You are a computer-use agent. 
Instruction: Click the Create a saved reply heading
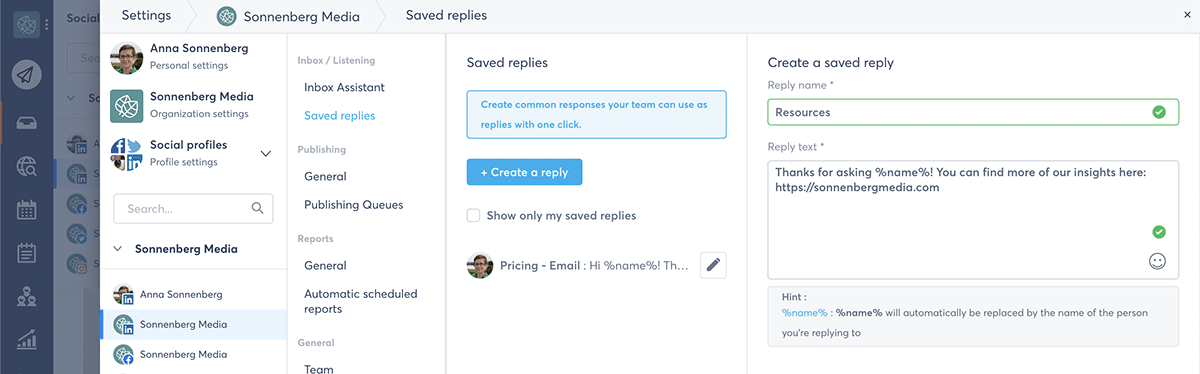(831, 62)
